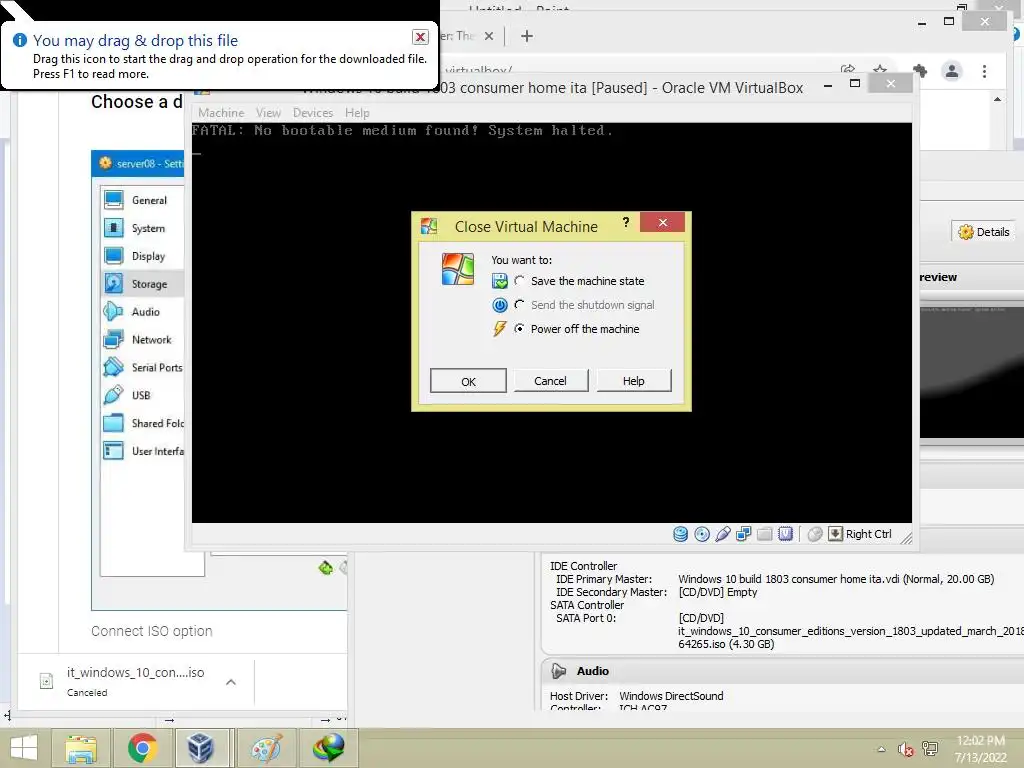Click the keyboard capture host key icon
The height and width of the screenshot is (768, 1024).
tap(835, 534)
